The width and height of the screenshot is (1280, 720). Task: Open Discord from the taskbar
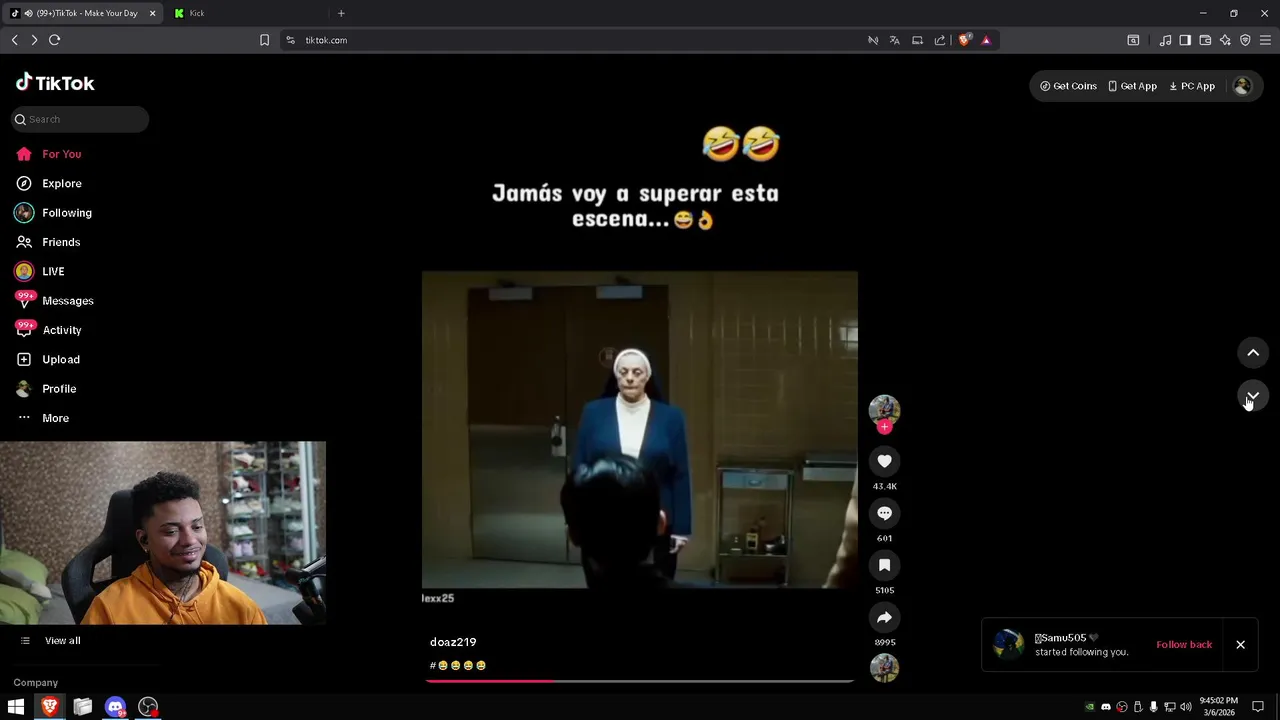click(x=115, y=707)
